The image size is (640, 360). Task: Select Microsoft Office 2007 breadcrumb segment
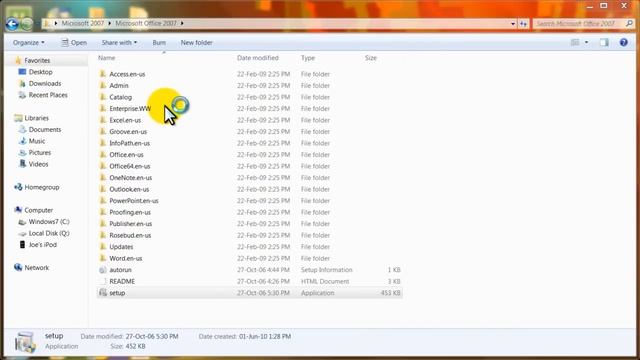146,23
